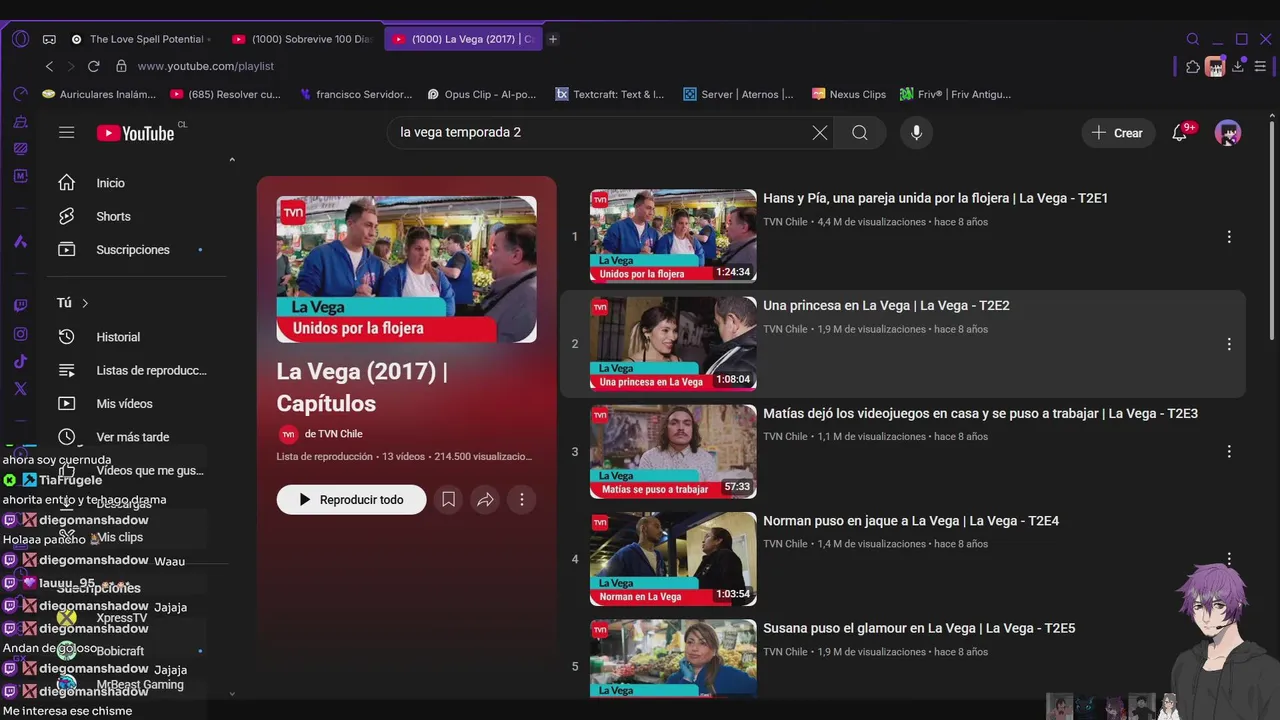Screen dimensions: 1280x720
Task: Open the browser main menu lines icon
Action: pos(1260,67)
